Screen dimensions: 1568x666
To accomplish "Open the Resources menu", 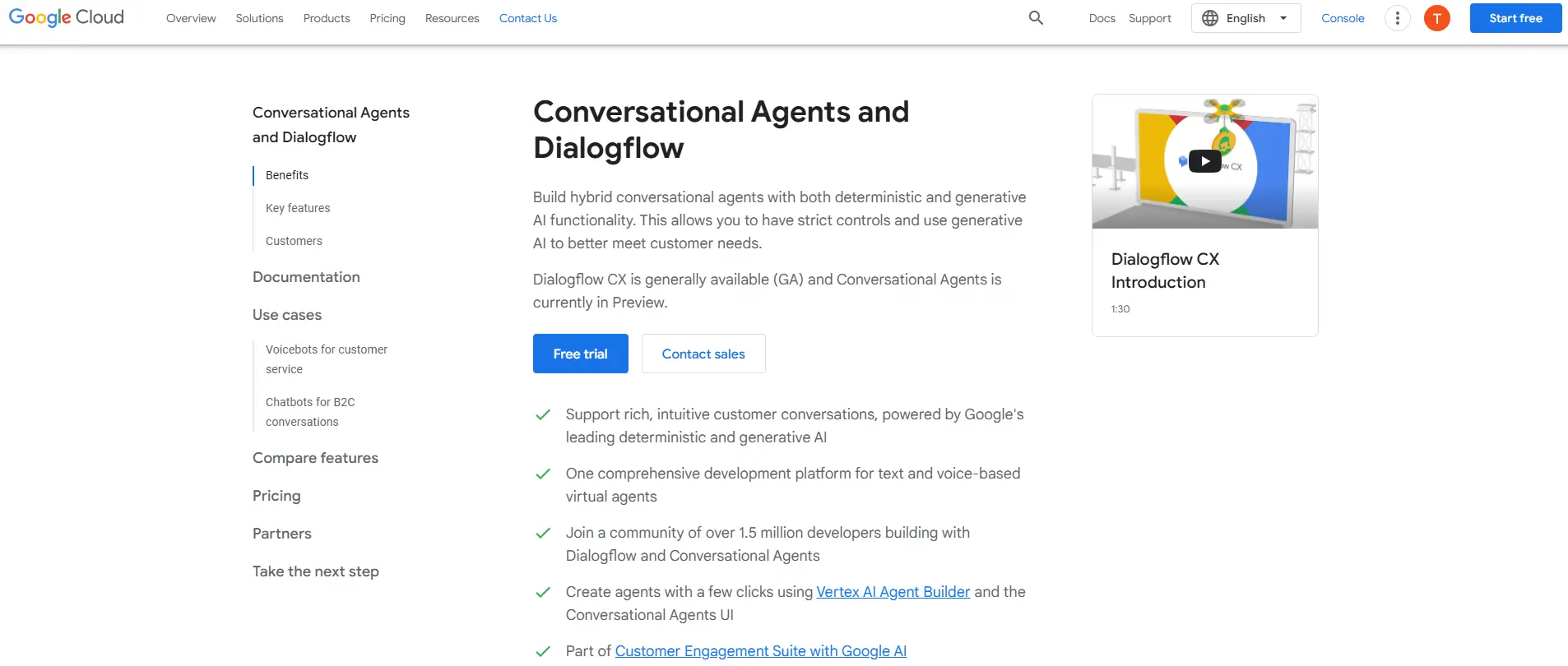I will coord(452,18).
